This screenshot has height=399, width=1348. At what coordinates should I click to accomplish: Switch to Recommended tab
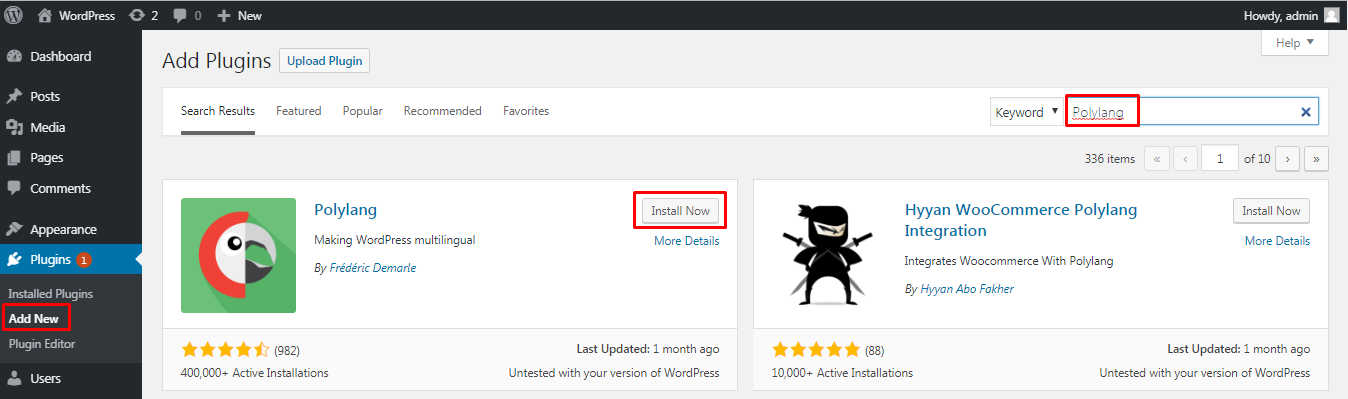tap(443, 111)
